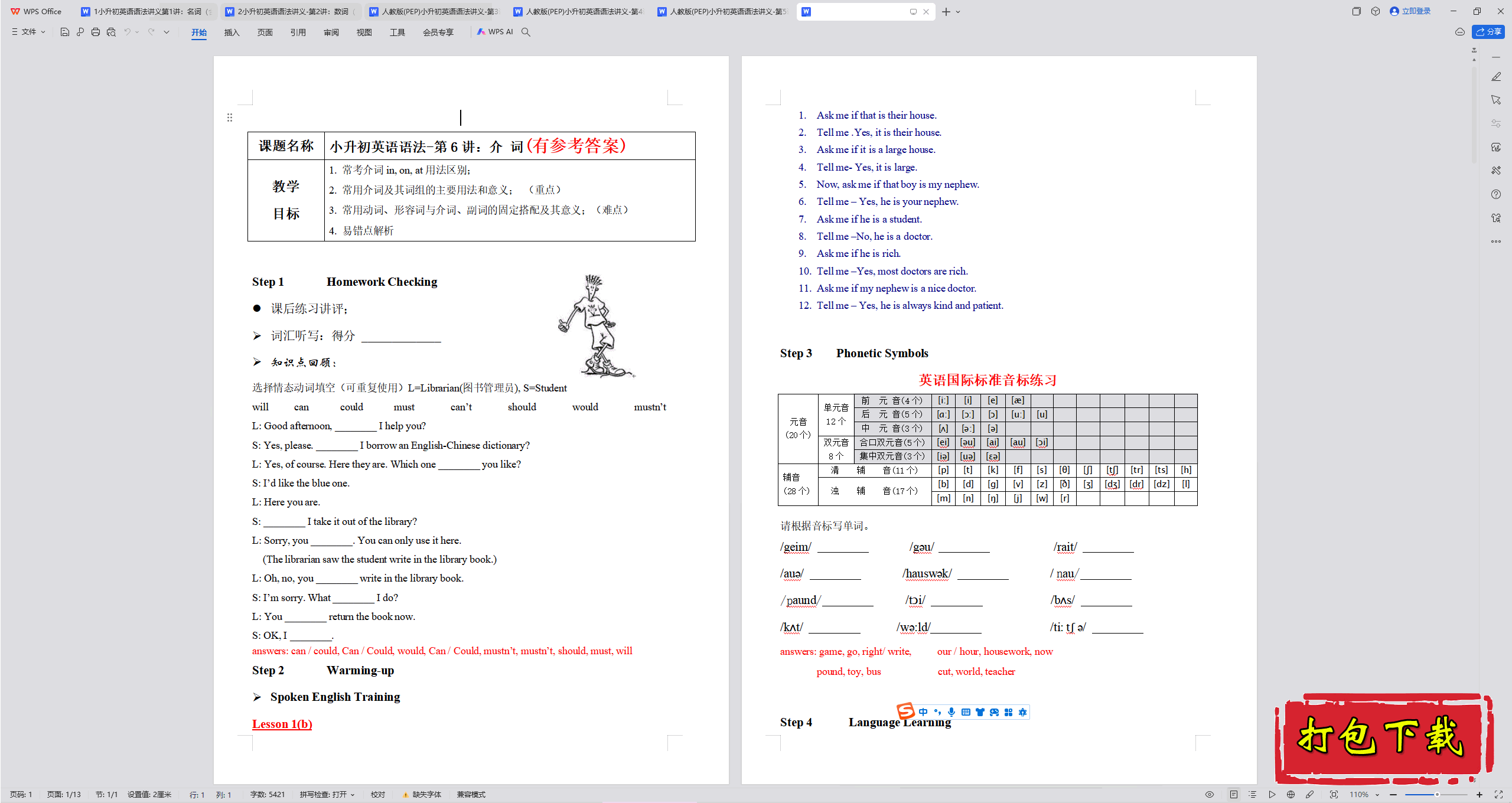Switch to web layout globe icon
Image resolution: width=1512 pixels, height=803 pixels.
click(x=1291, y=795)
